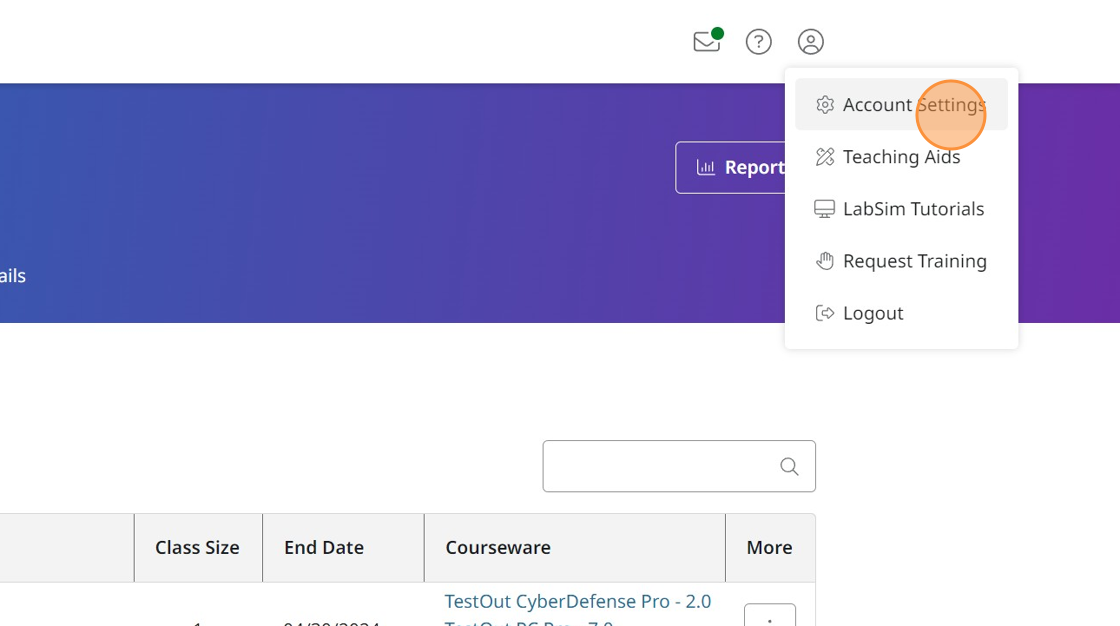Choose Teaching Aids in the dropdown menu

[901, 156]
